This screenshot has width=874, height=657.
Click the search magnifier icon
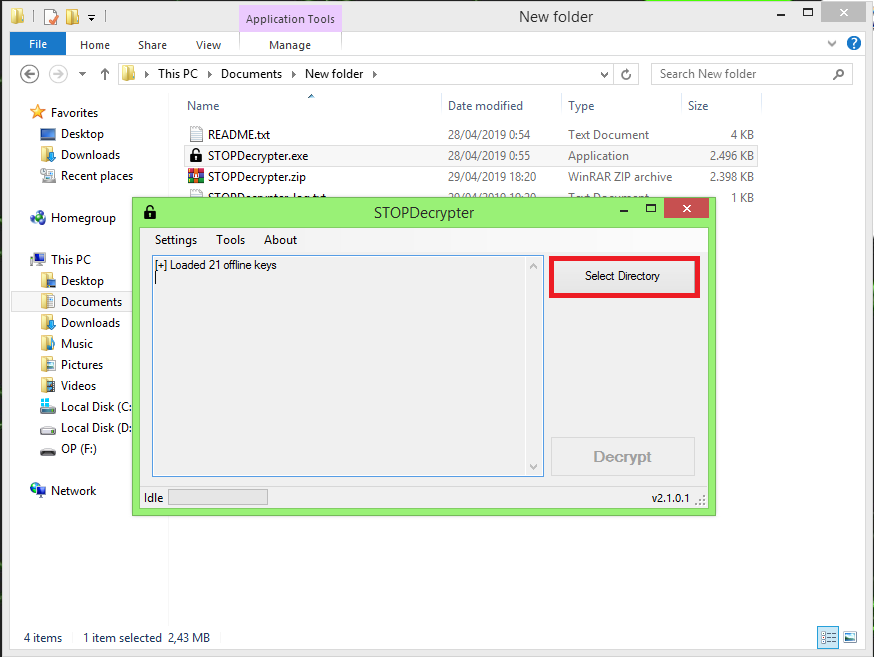click(x=838, y=74)
